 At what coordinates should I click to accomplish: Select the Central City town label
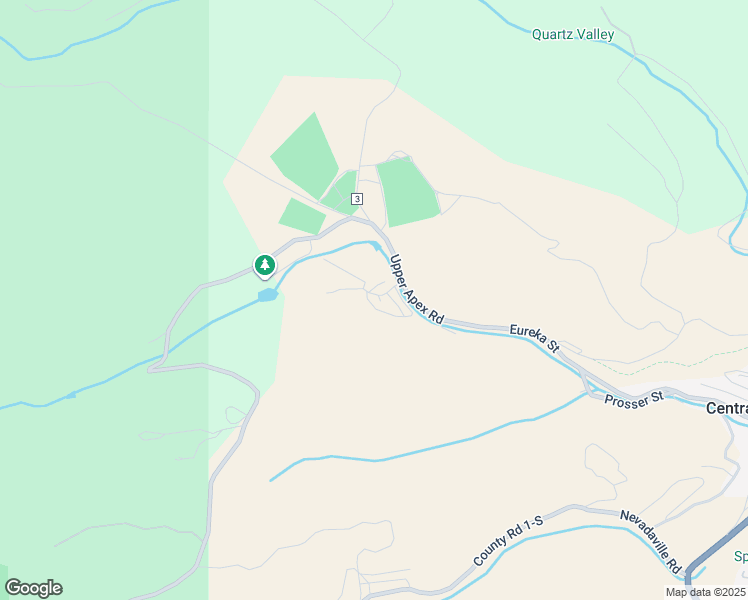(727, 408)
